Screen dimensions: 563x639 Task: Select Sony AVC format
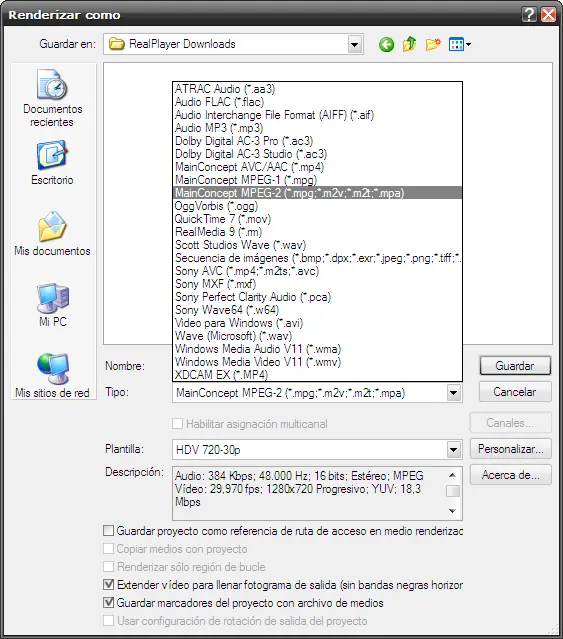pos(317,271)
